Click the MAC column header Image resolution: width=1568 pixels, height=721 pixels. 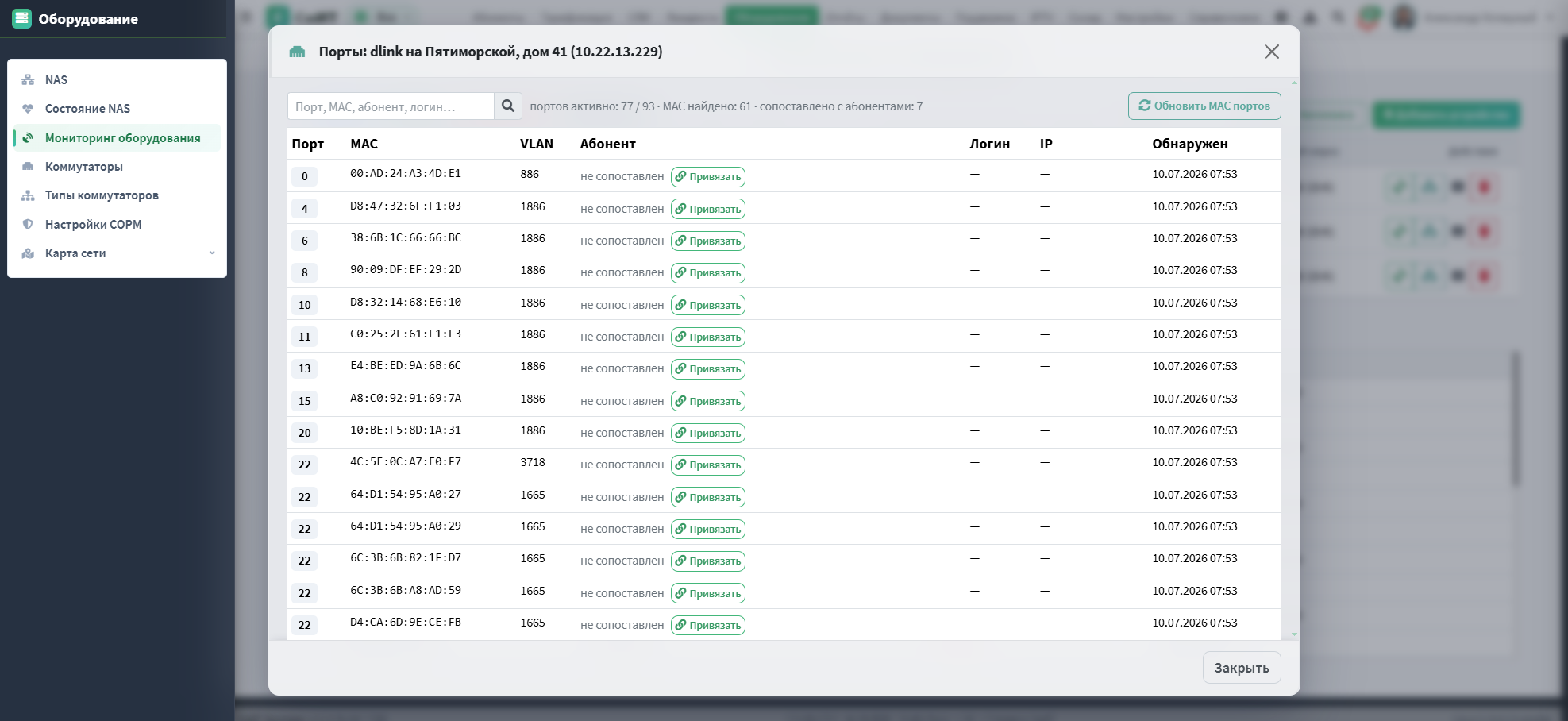click(364, 144)
